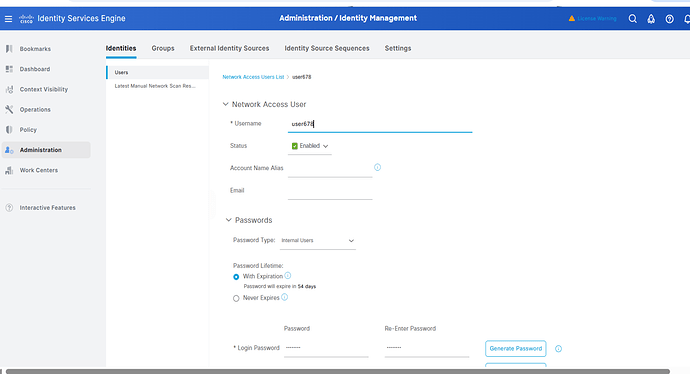Open the Identity Source Sequences tab
This screenshot has width=690, height=374.
coord(327,48)
